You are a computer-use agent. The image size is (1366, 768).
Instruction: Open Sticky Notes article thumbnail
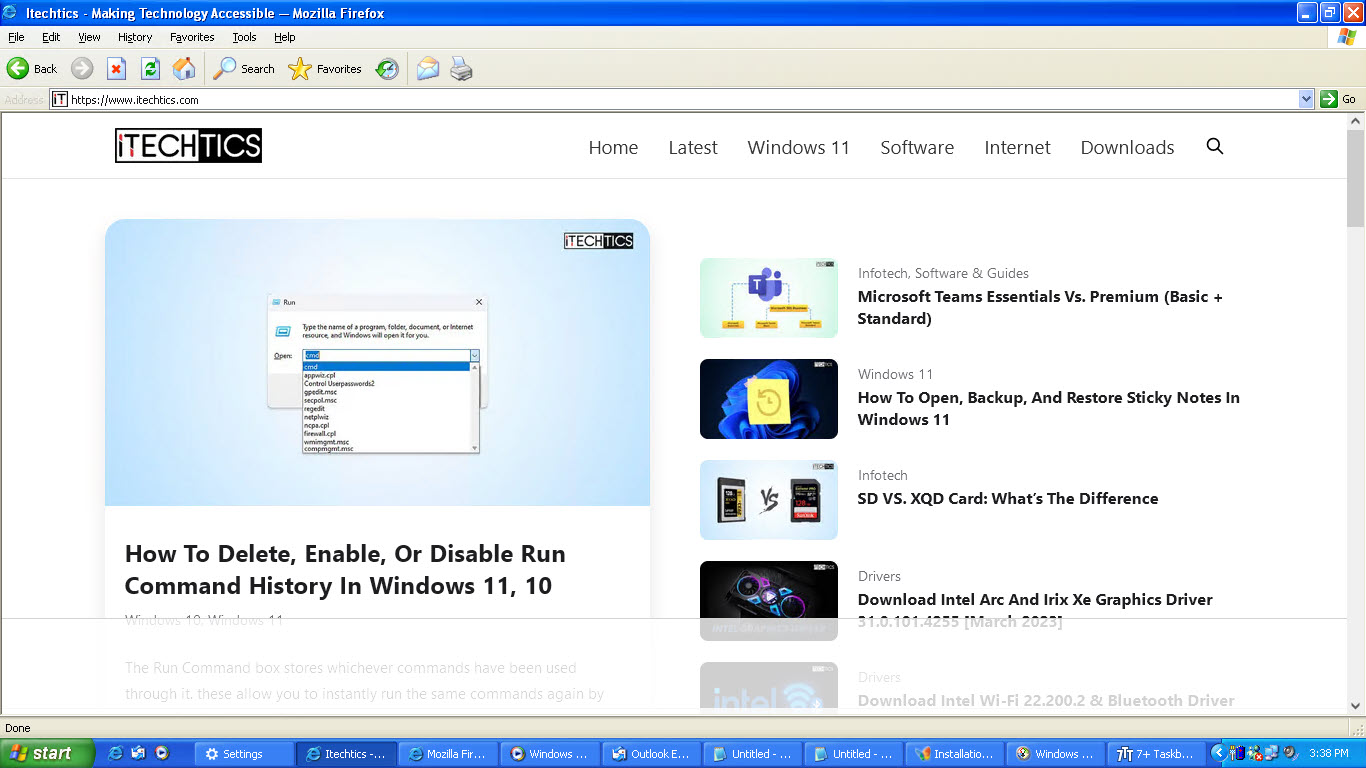click(x=769, y=399)
